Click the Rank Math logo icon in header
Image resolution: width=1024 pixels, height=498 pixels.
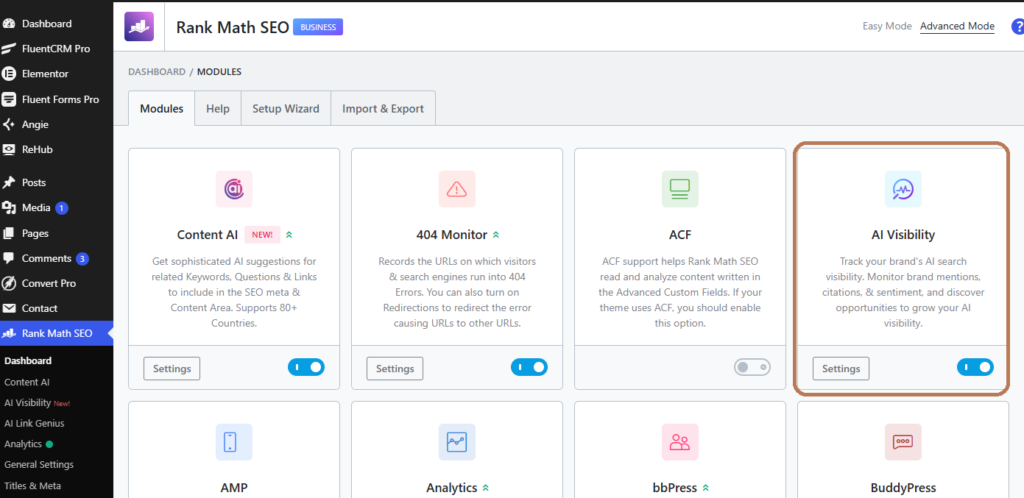click(x=139, y=27)
